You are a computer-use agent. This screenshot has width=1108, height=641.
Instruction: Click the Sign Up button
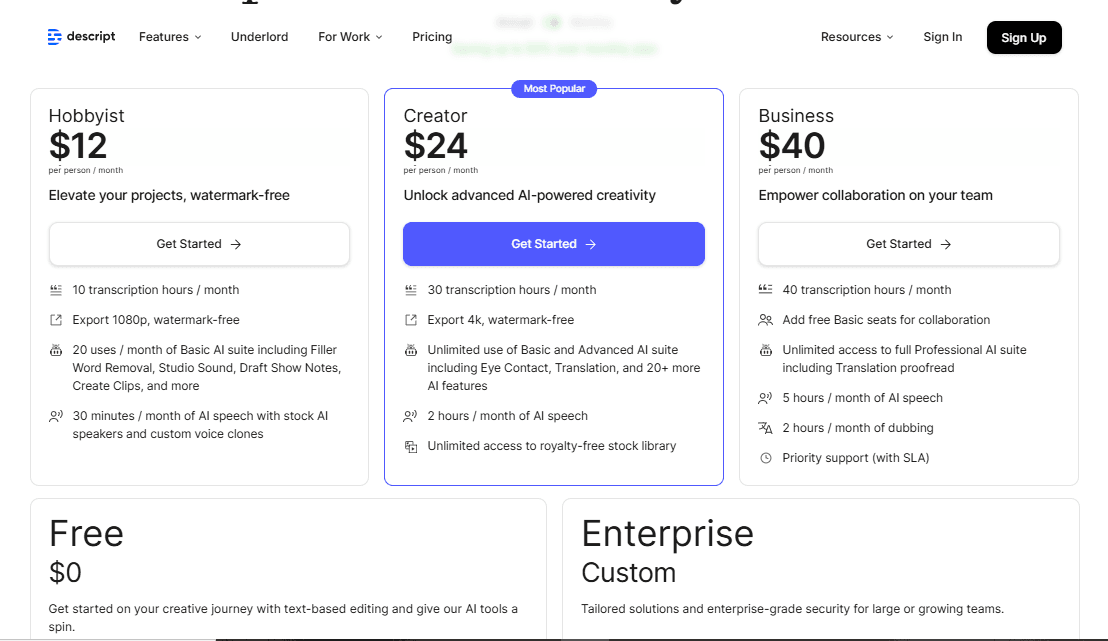pos(1024,37)
